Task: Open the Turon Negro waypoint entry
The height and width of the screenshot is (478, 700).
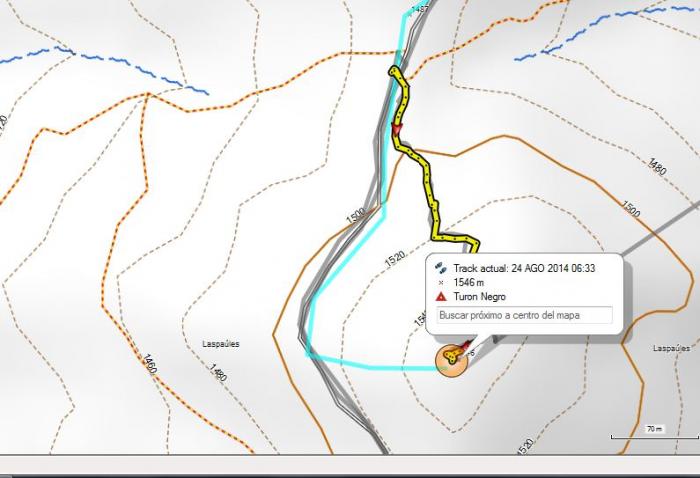Action: pyautogui.click(x=479, y=296)
